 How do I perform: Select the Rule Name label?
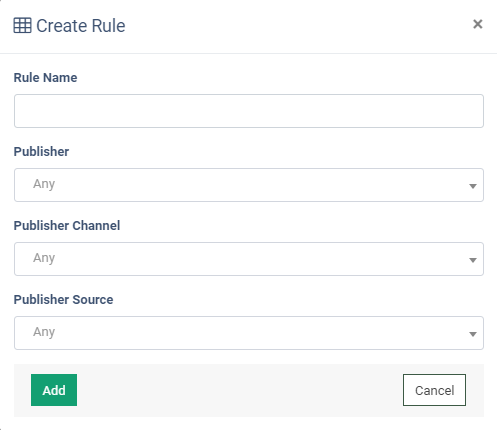pyautogui.click(x=45, y=78)
